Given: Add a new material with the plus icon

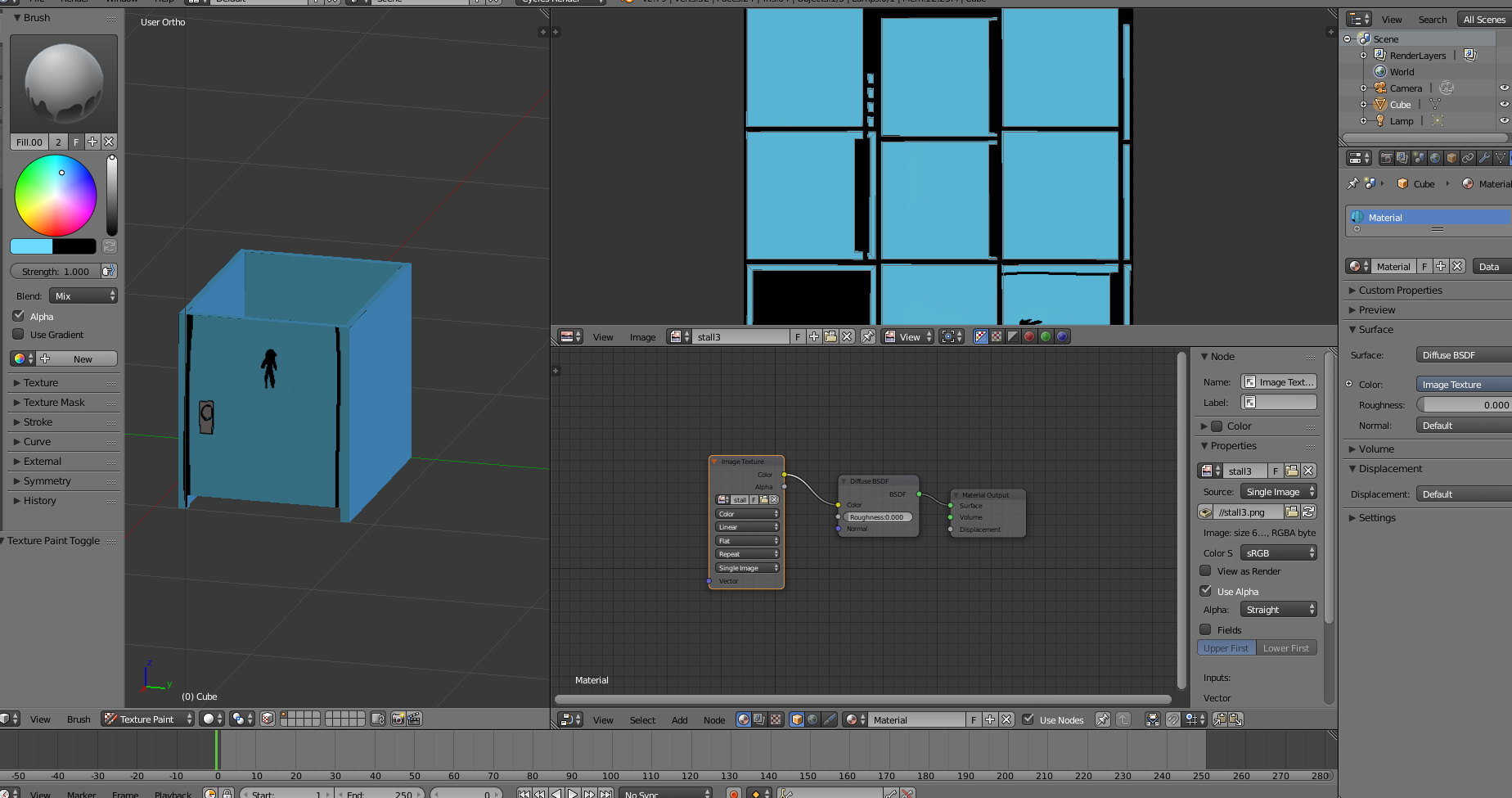Looking at the screenshot, I should (x=1441, y=266).
